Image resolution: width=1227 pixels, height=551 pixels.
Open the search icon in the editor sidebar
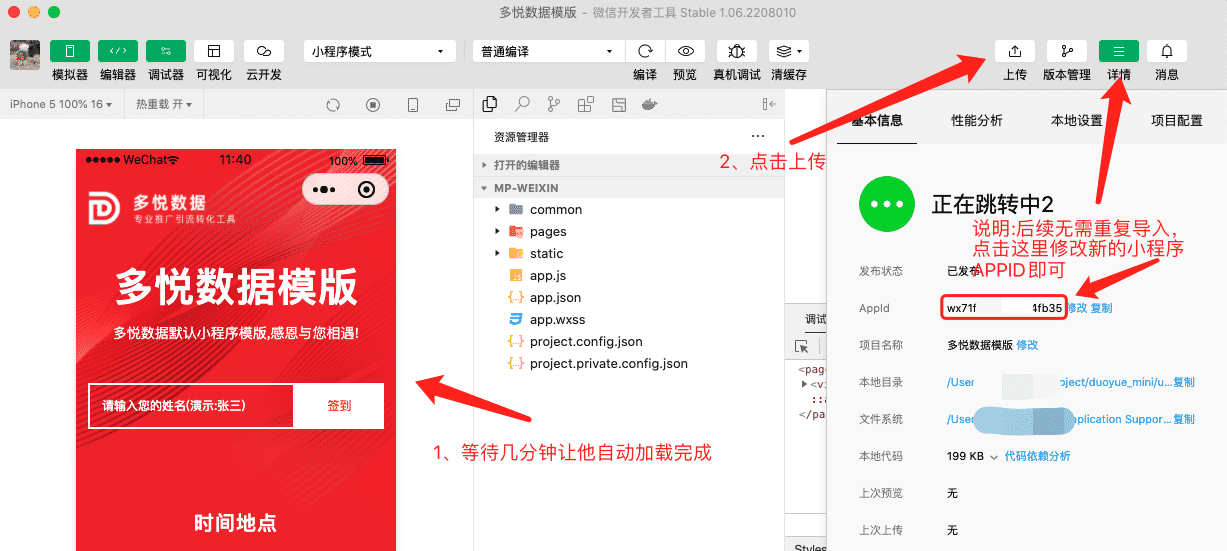point(522,104)
